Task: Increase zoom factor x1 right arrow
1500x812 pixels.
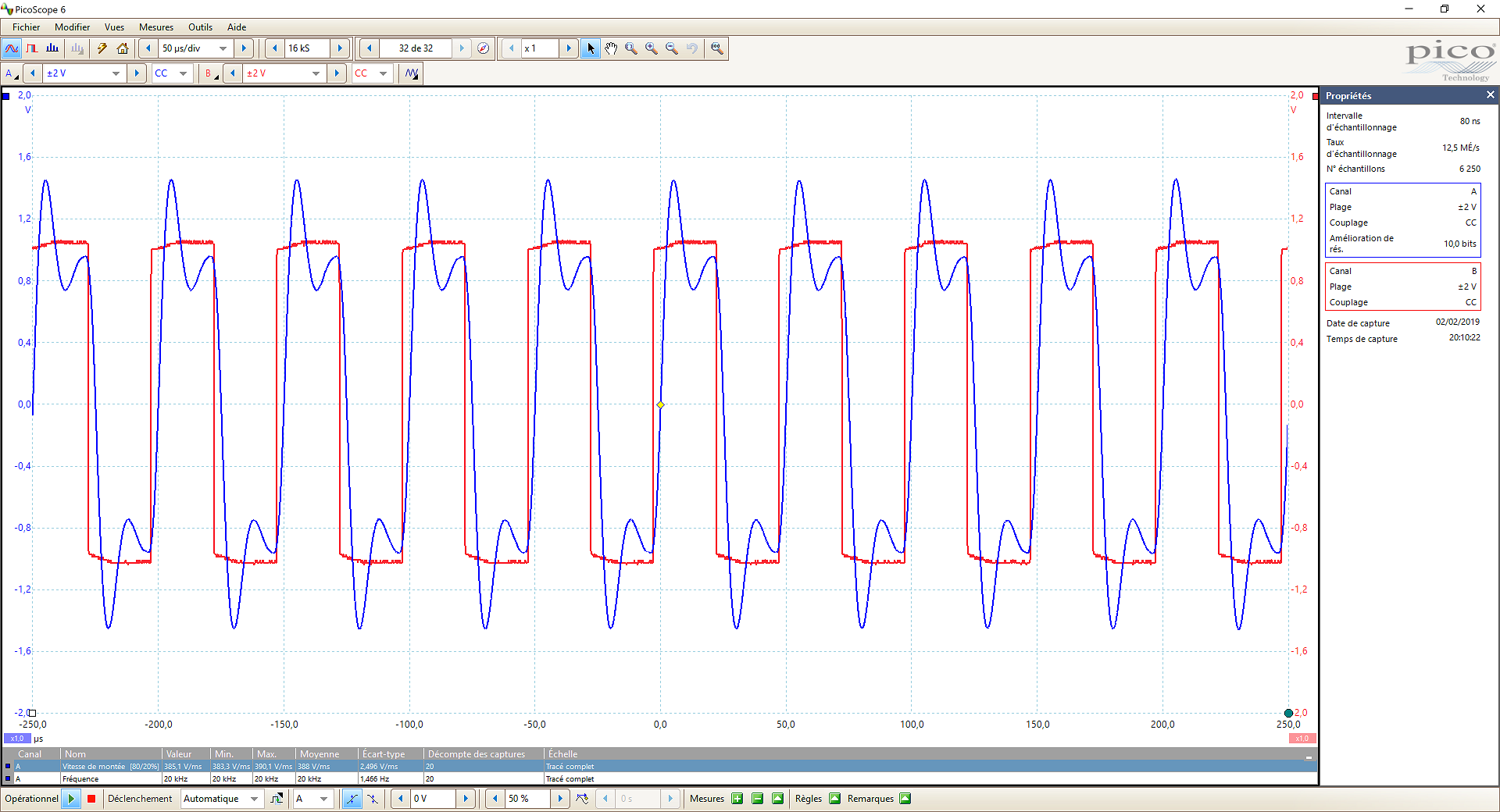Action: (x=569, y=48)
